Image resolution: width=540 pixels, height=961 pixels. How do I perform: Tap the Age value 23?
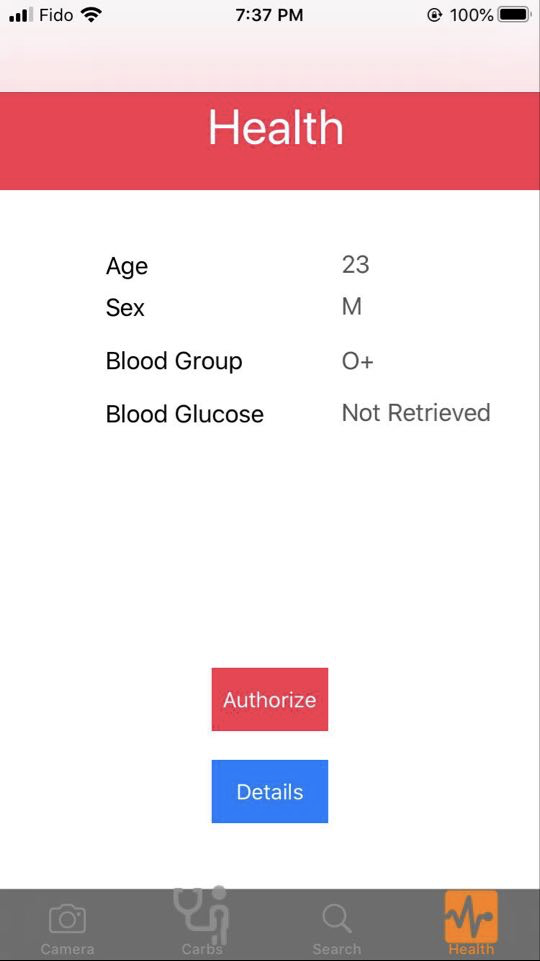tap(356, 265)
